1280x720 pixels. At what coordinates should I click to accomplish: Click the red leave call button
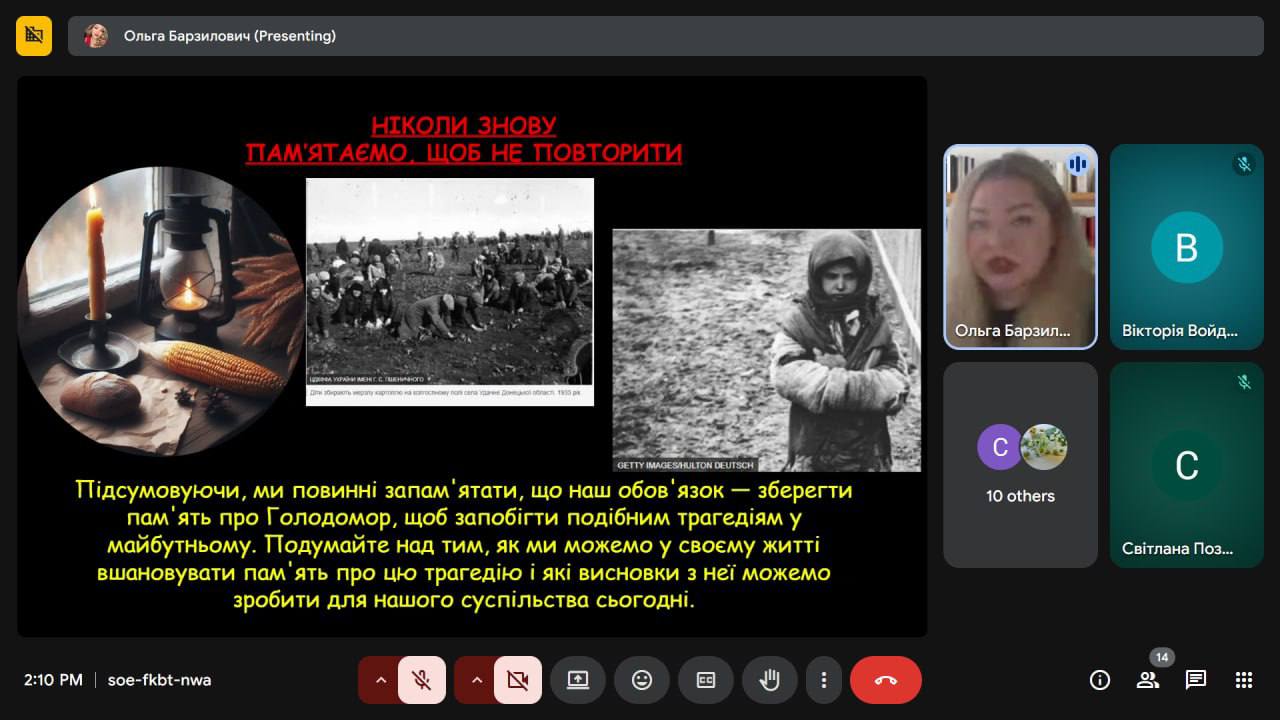[x=885, y=680]
